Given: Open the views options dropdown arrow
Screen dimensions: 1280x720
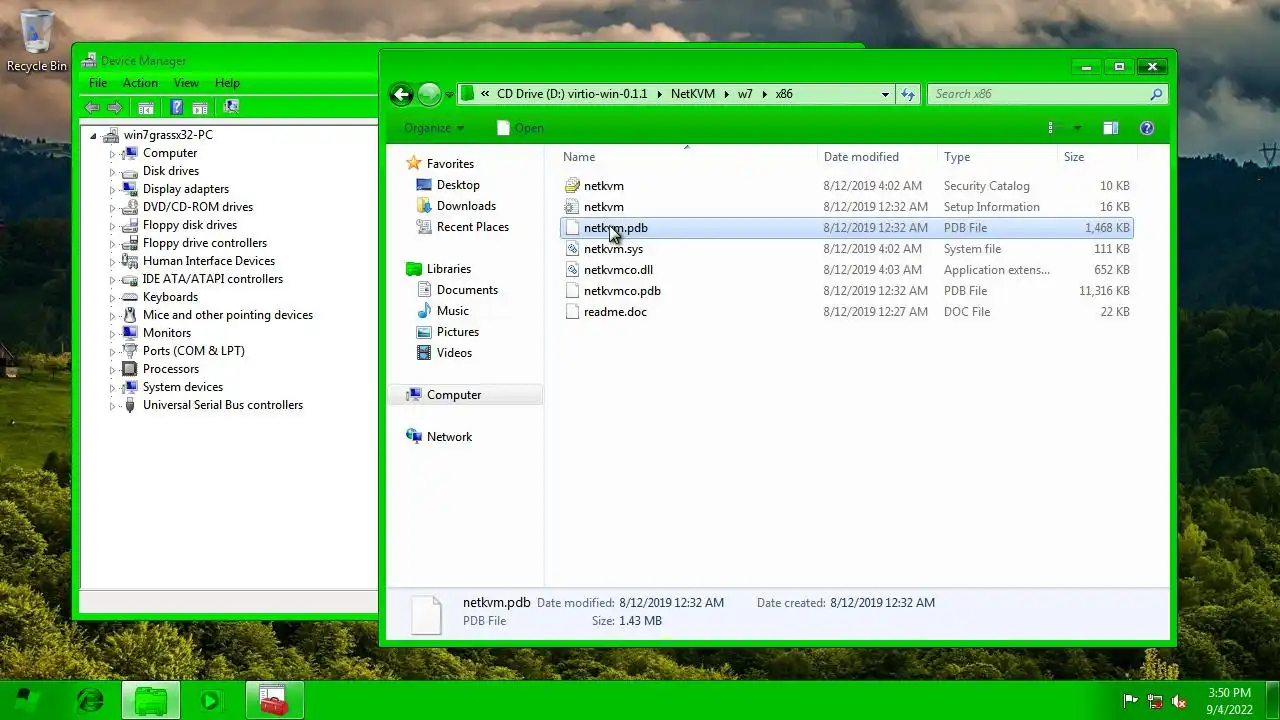Looking at the screenshot, I should click(x=1077, y=128).
